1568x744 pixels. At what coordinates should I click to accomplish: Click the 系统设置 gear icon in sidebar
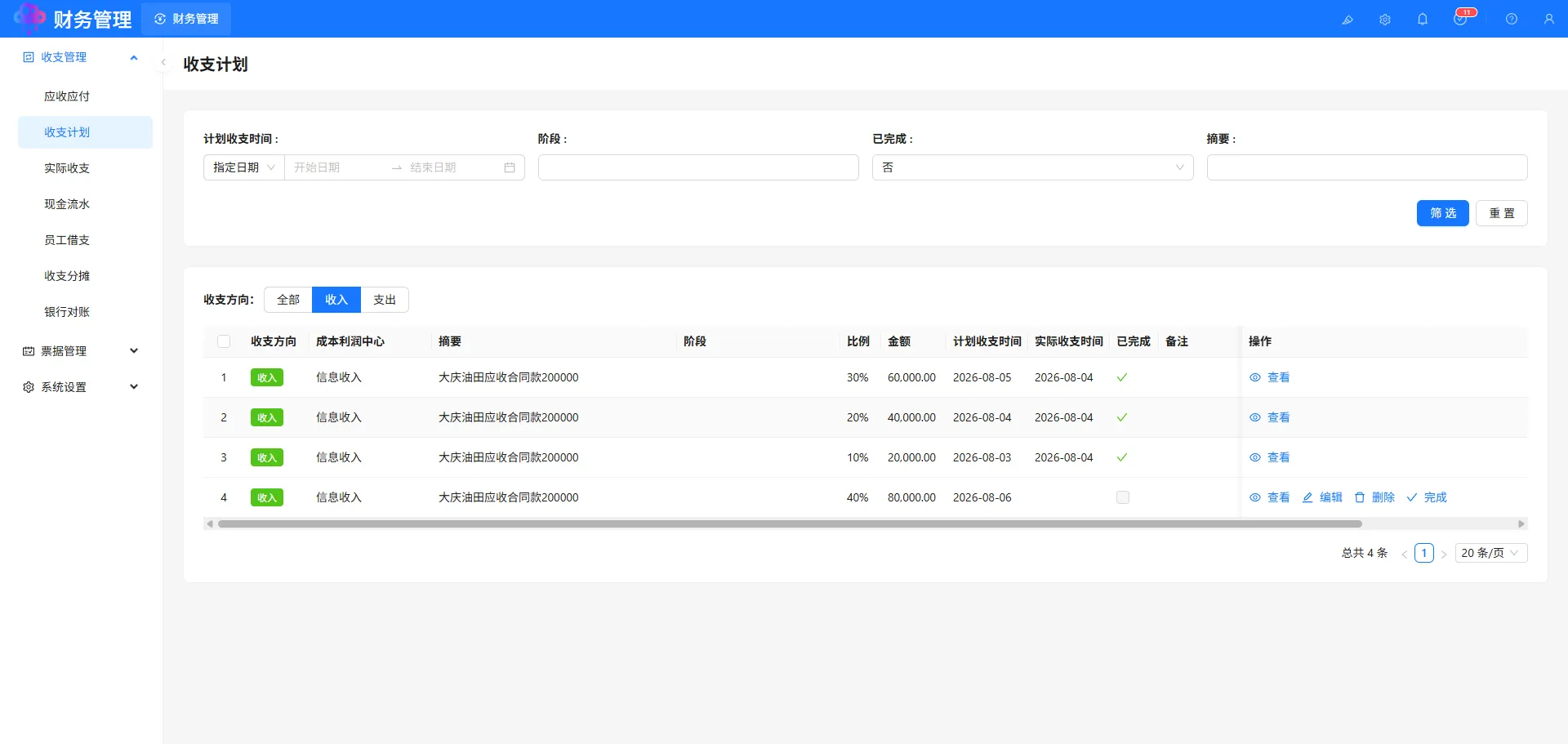pyautogui.click(x=29, y=387)
